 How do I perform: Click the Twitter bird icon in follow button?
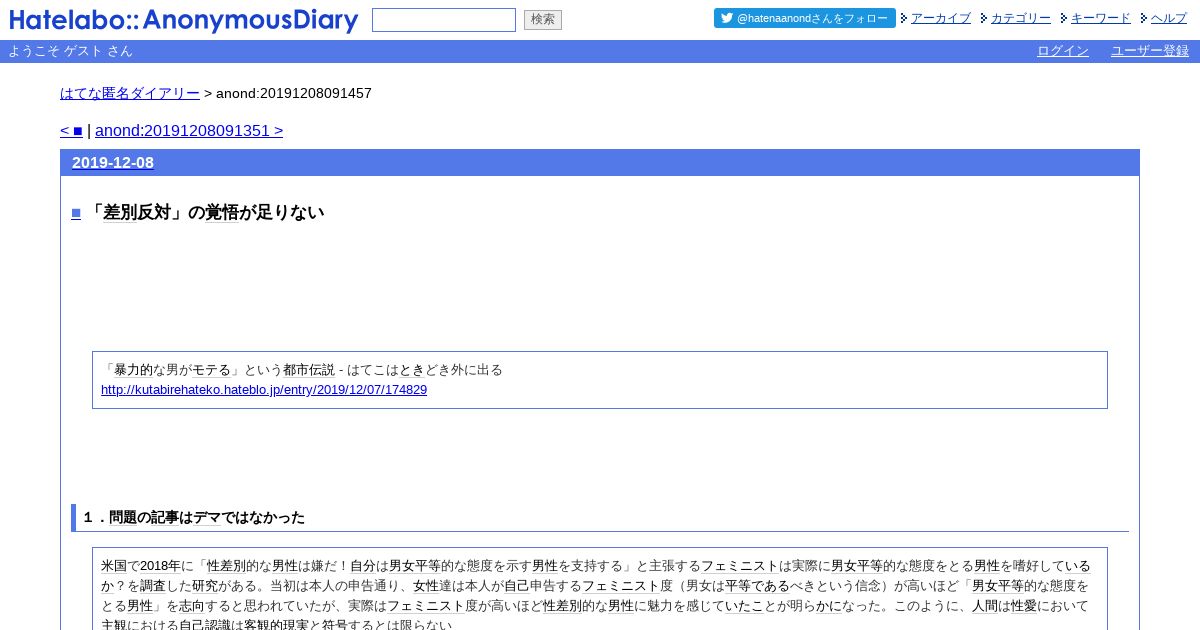point(727,18)
